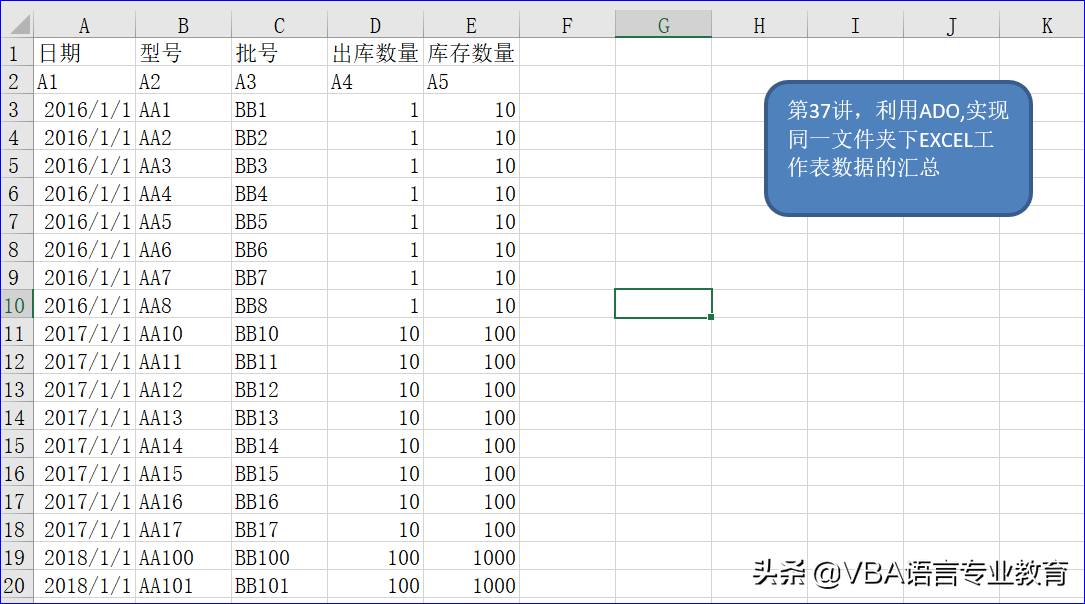Select column I header
Screen dimensions: 1085x604
(x=855, y=26)
